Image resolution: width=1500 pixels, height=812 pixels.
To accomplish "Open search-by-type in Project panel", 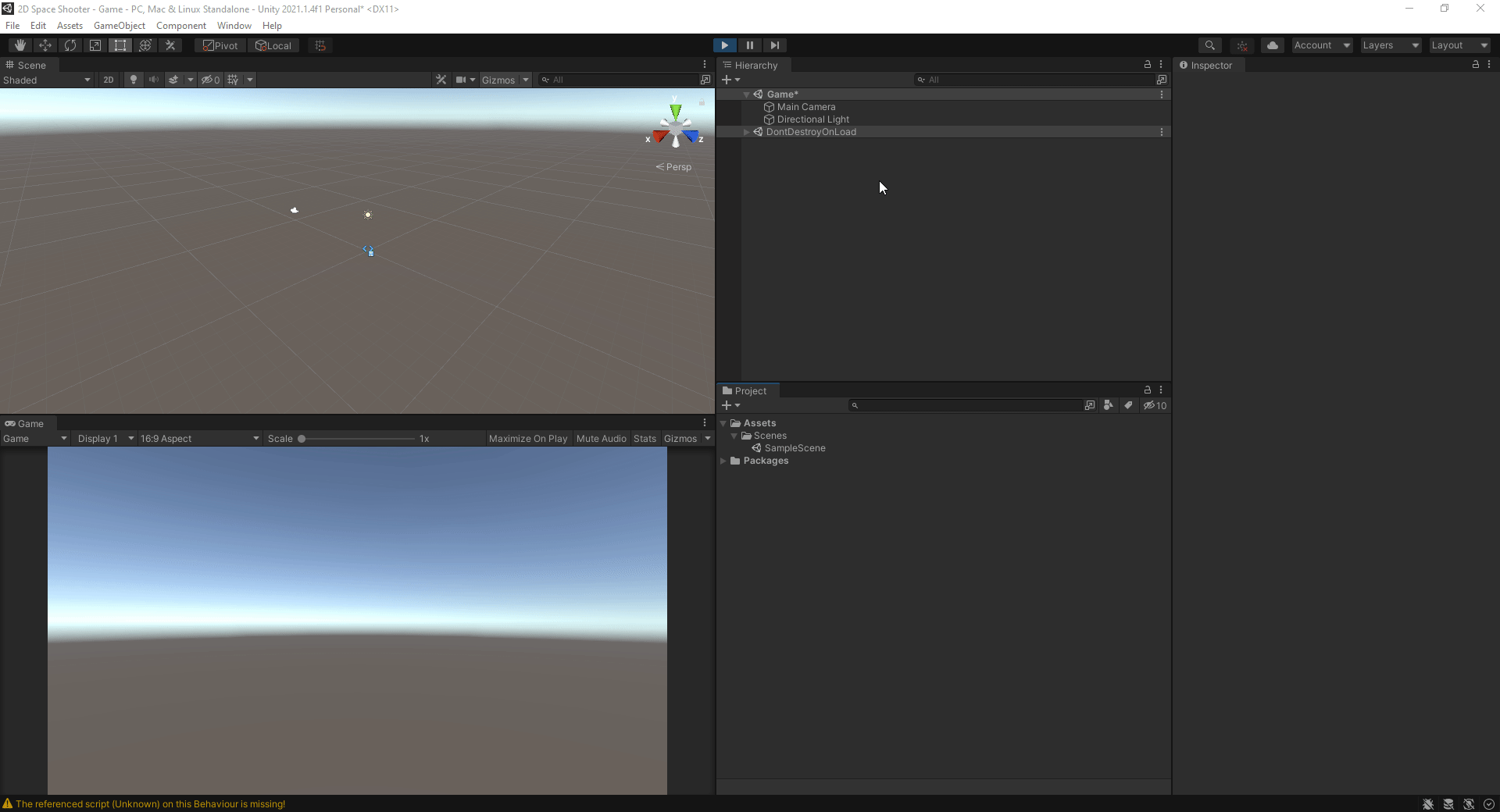I will [1108, 405].
